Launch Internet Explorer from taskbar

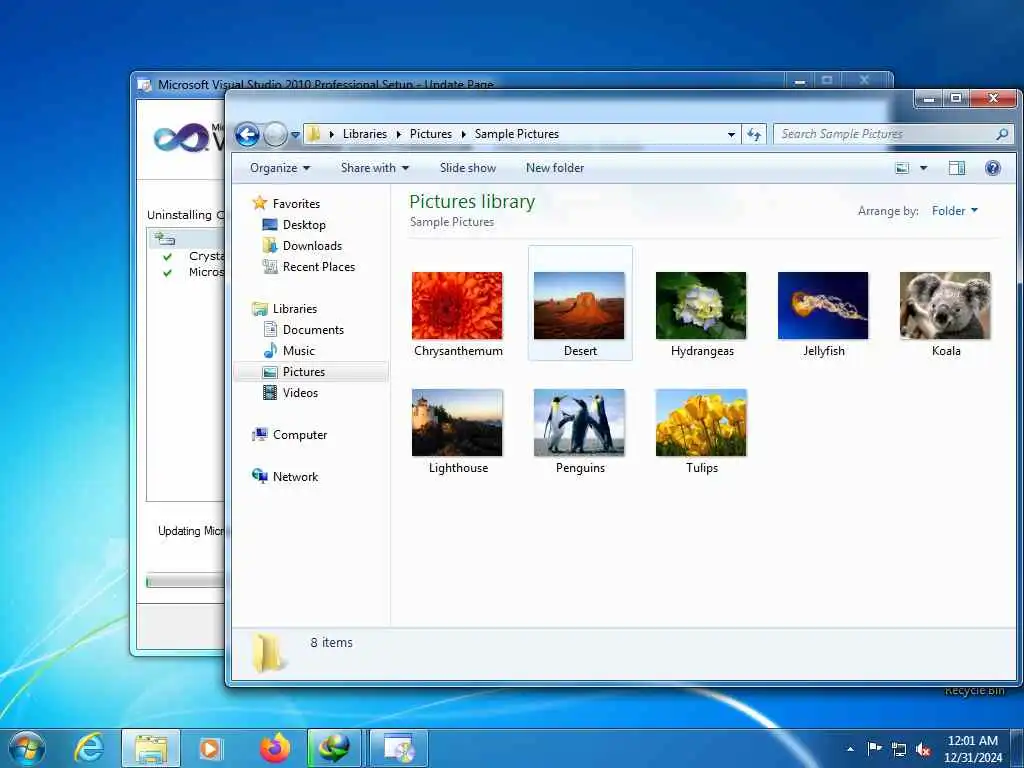(89, 748)
